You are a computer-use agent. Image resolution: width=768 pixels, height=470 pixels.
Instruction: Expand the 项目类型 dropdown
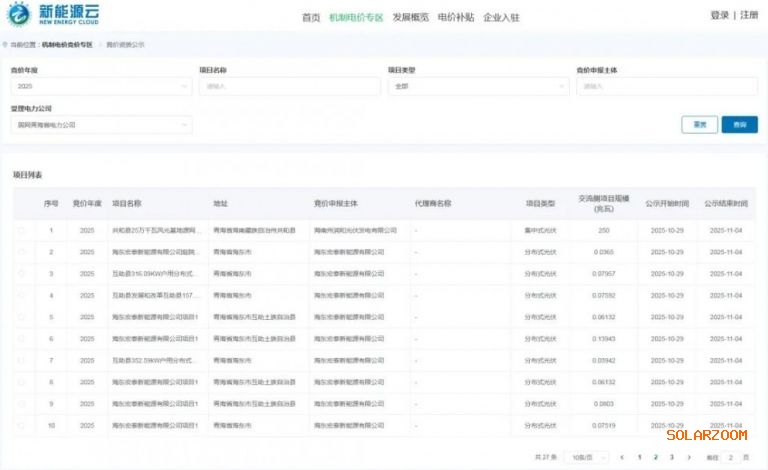coord(478,87)
